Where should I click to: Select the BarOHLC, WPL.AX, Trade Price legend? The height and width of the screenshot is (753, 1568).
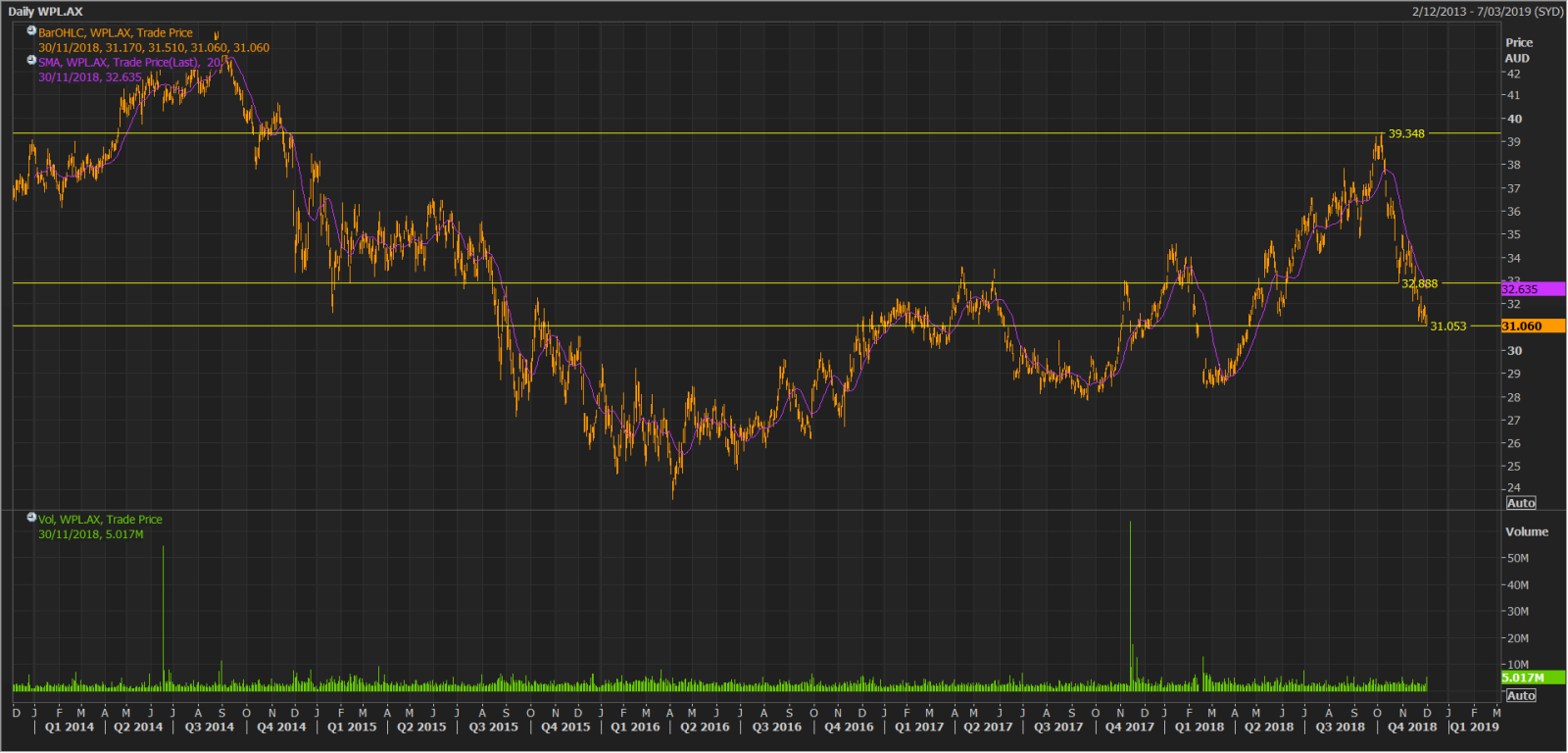pyautogui.click(x=116, y=32)
